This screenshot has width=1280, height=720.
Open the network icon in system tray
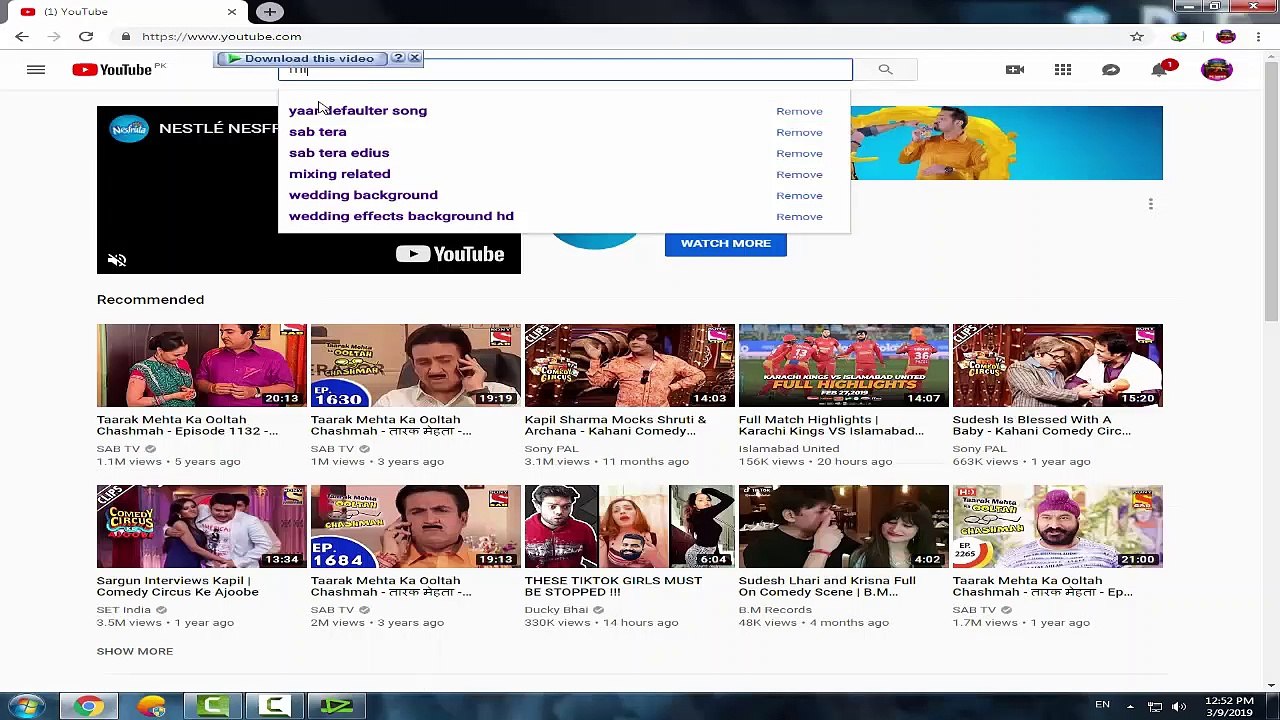point(1155,707)
